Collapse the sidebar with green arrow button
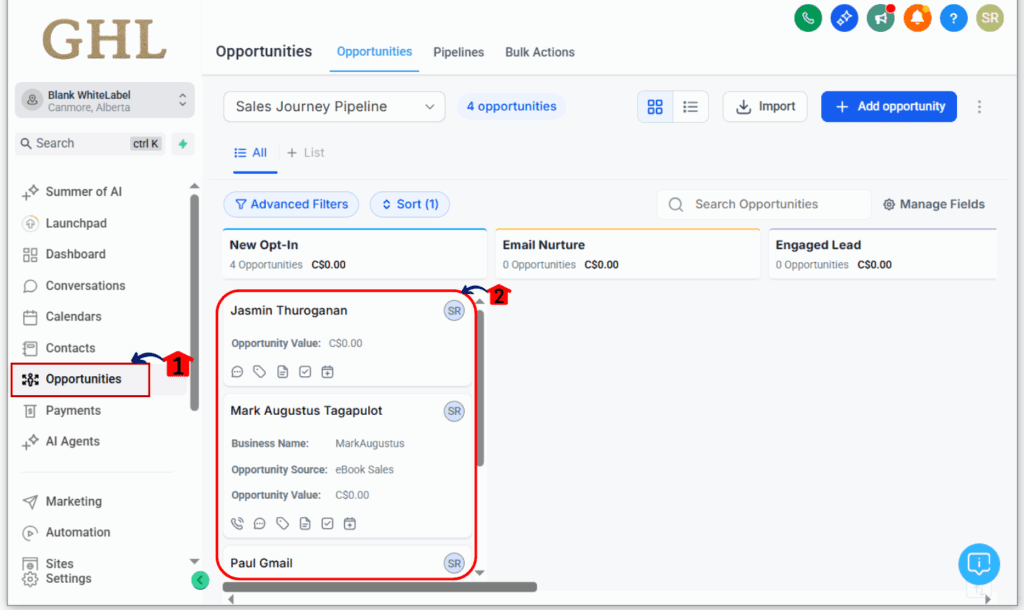1024x610 pixels. pyautogui.click(x=200, y=580)
